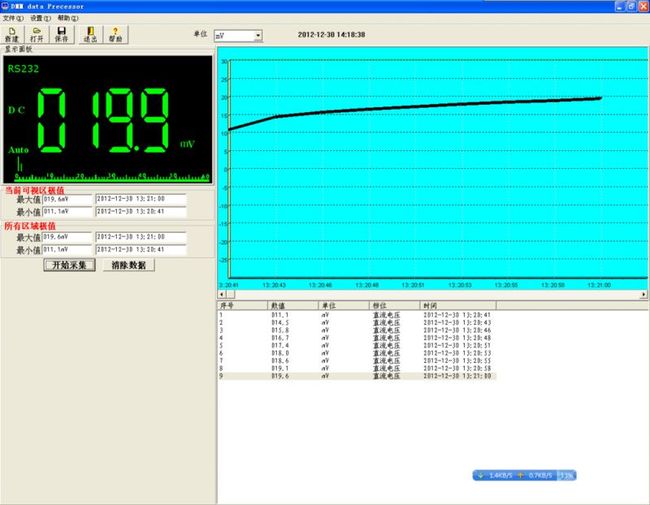Click chart scrollbar right arrow
Screen dimensions: 650x505
click(643, 294)
